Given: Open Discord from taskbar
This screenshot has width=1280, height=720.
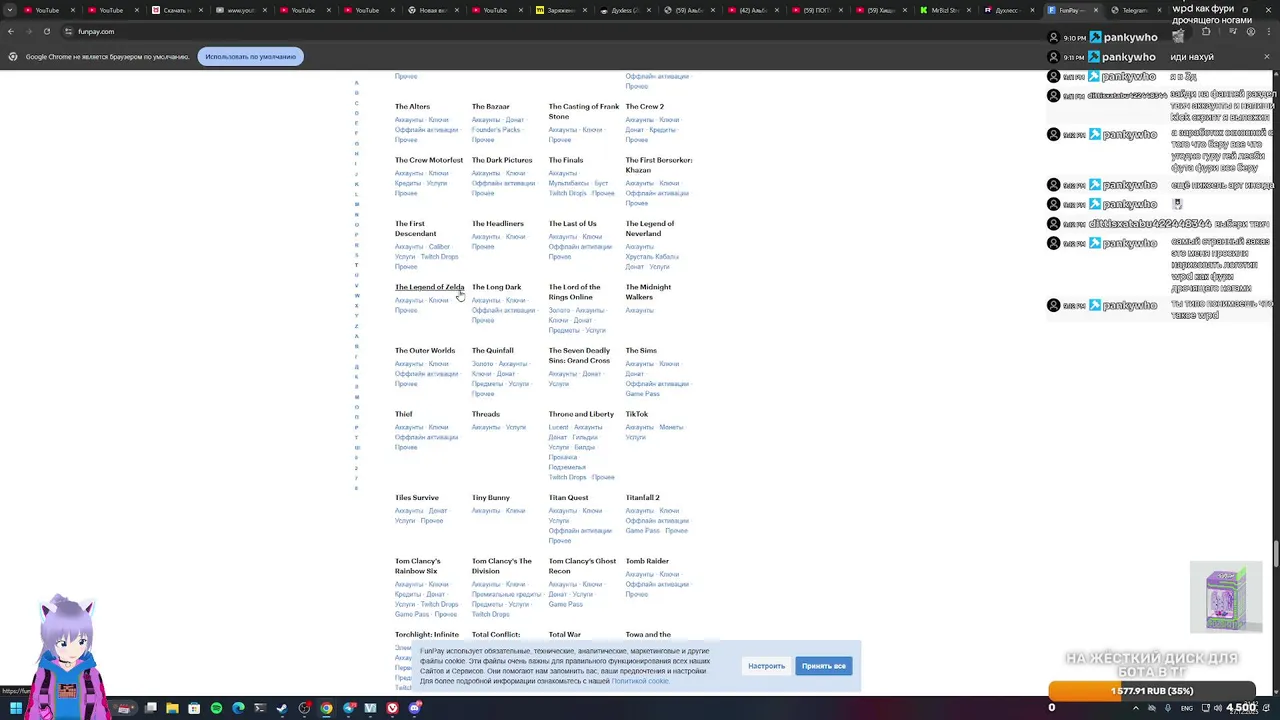Looking at the screenshot, I should [x=415, y=708].
